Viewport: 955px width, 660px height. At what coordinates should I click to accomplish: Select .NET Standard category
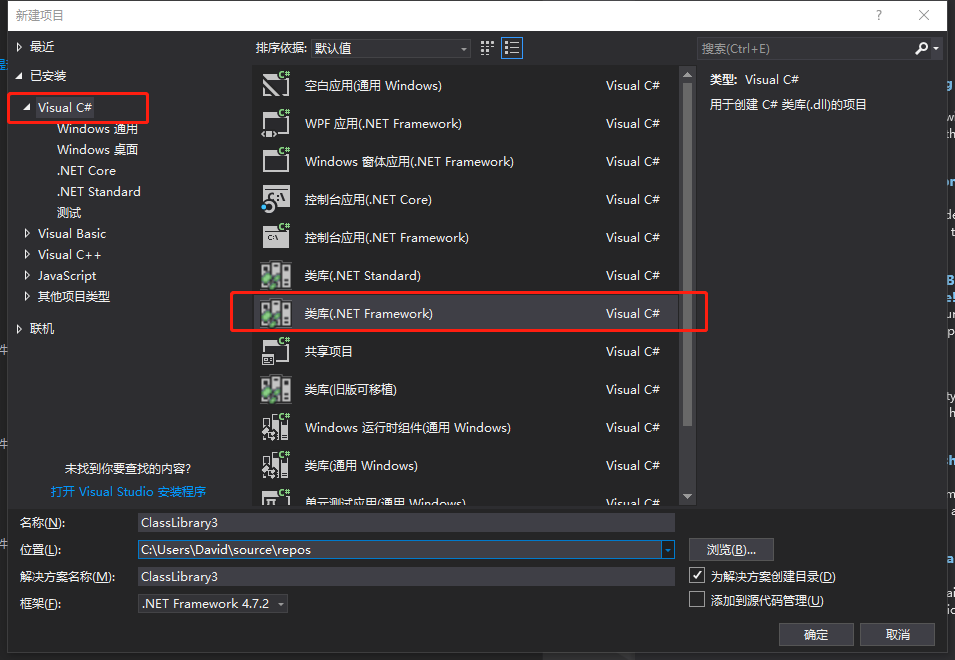99,191
